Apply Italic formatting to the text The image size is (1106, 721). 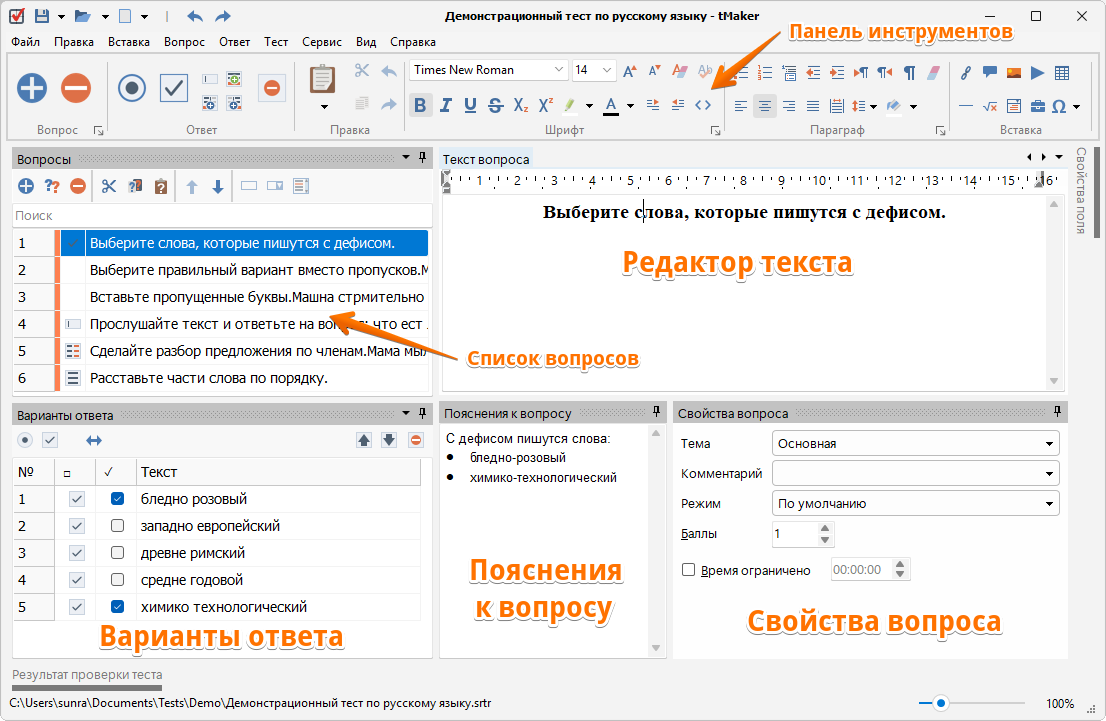tap(445, 105)
